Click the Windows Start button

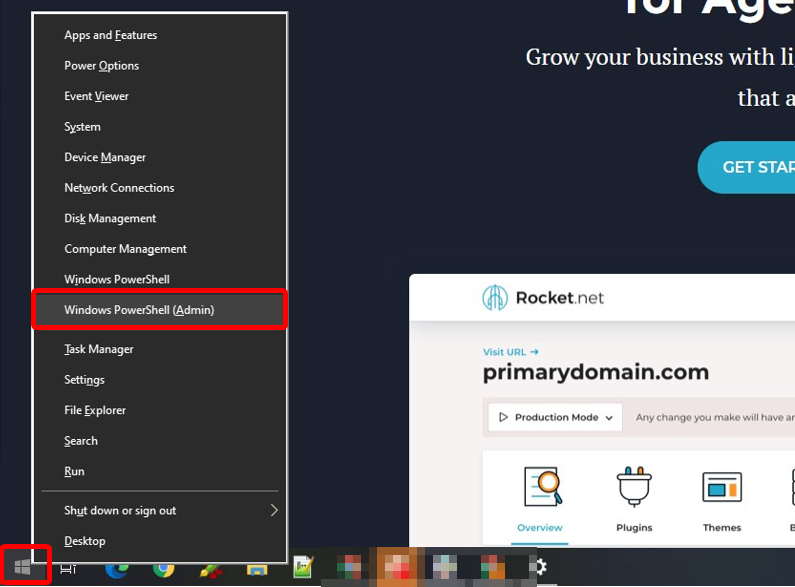click(23, 567)
